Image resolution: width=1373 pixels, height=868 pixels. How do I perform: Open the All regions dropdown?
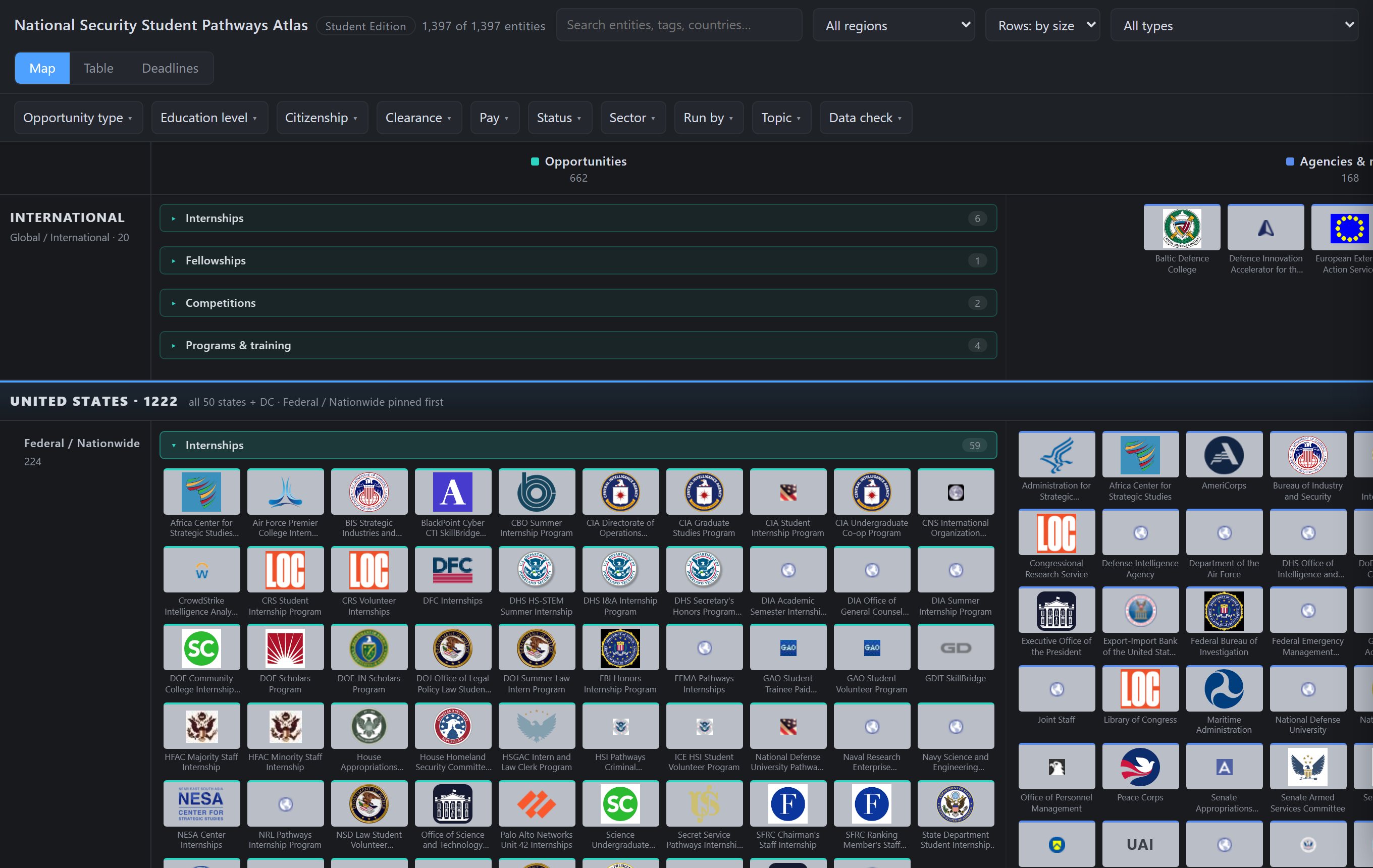pyautogui.click(x=893, y=25)
